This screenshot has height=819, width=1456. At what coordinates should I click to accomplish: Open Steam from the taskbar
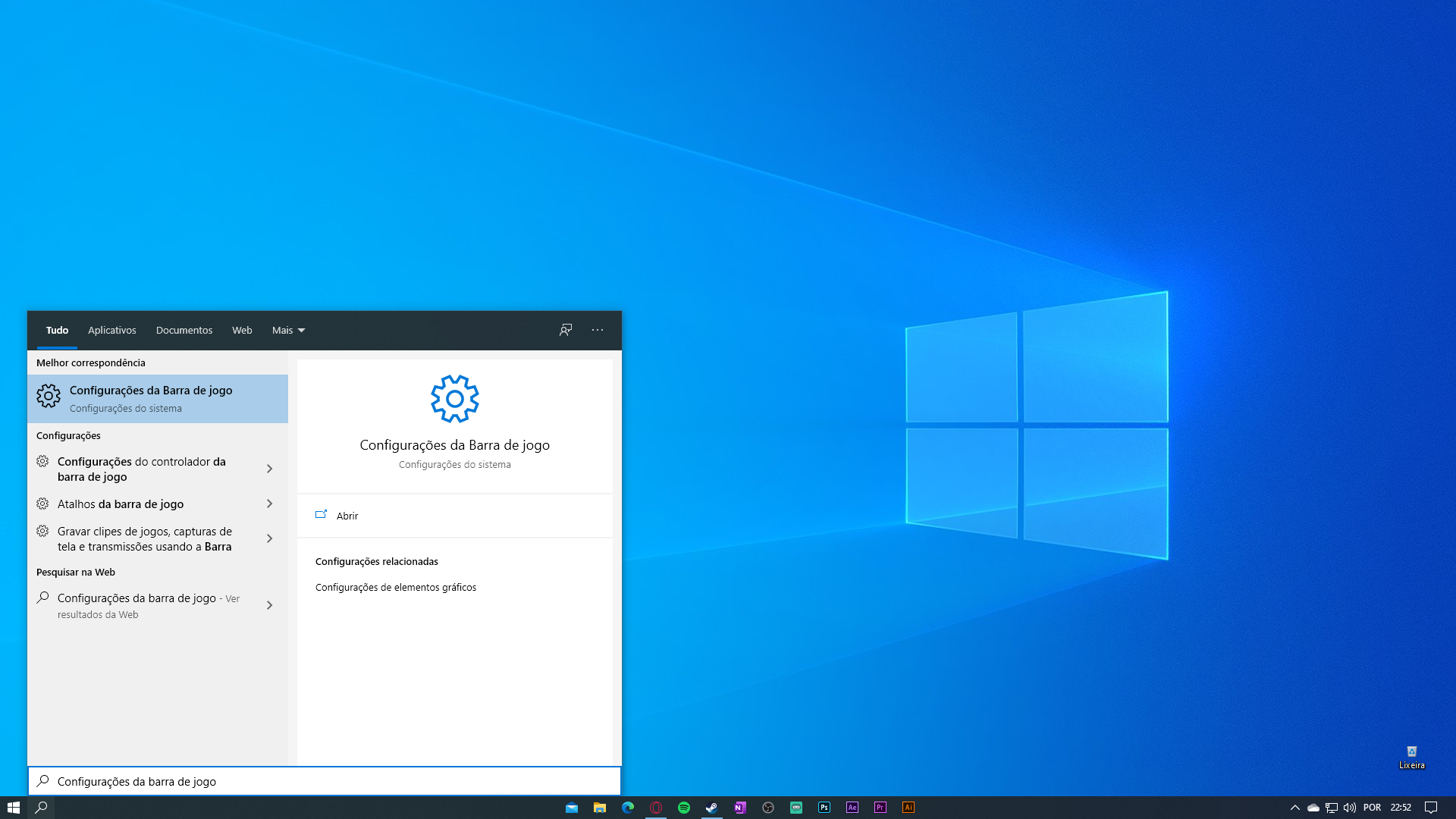point(712,808)
